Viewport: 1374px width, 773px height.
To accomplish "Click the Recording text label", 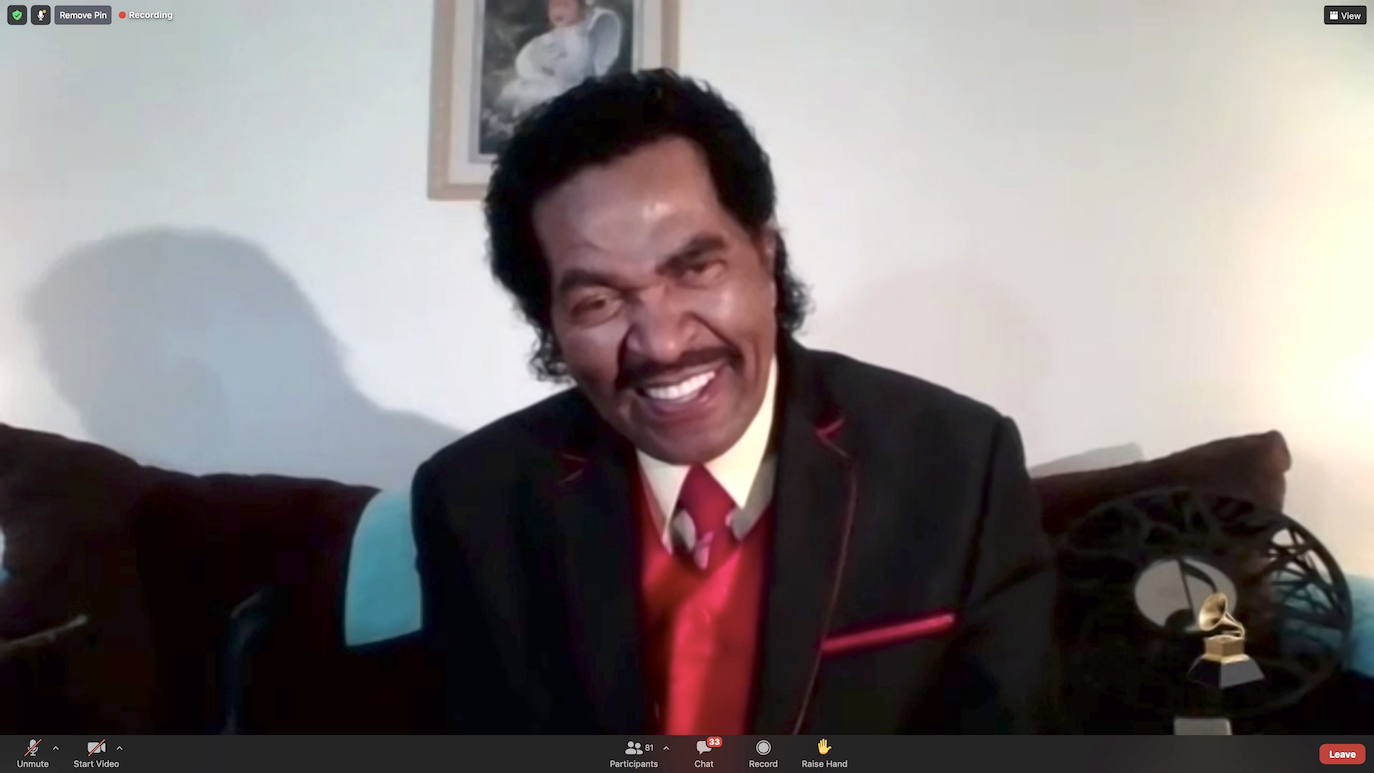I will pos(151,14).
